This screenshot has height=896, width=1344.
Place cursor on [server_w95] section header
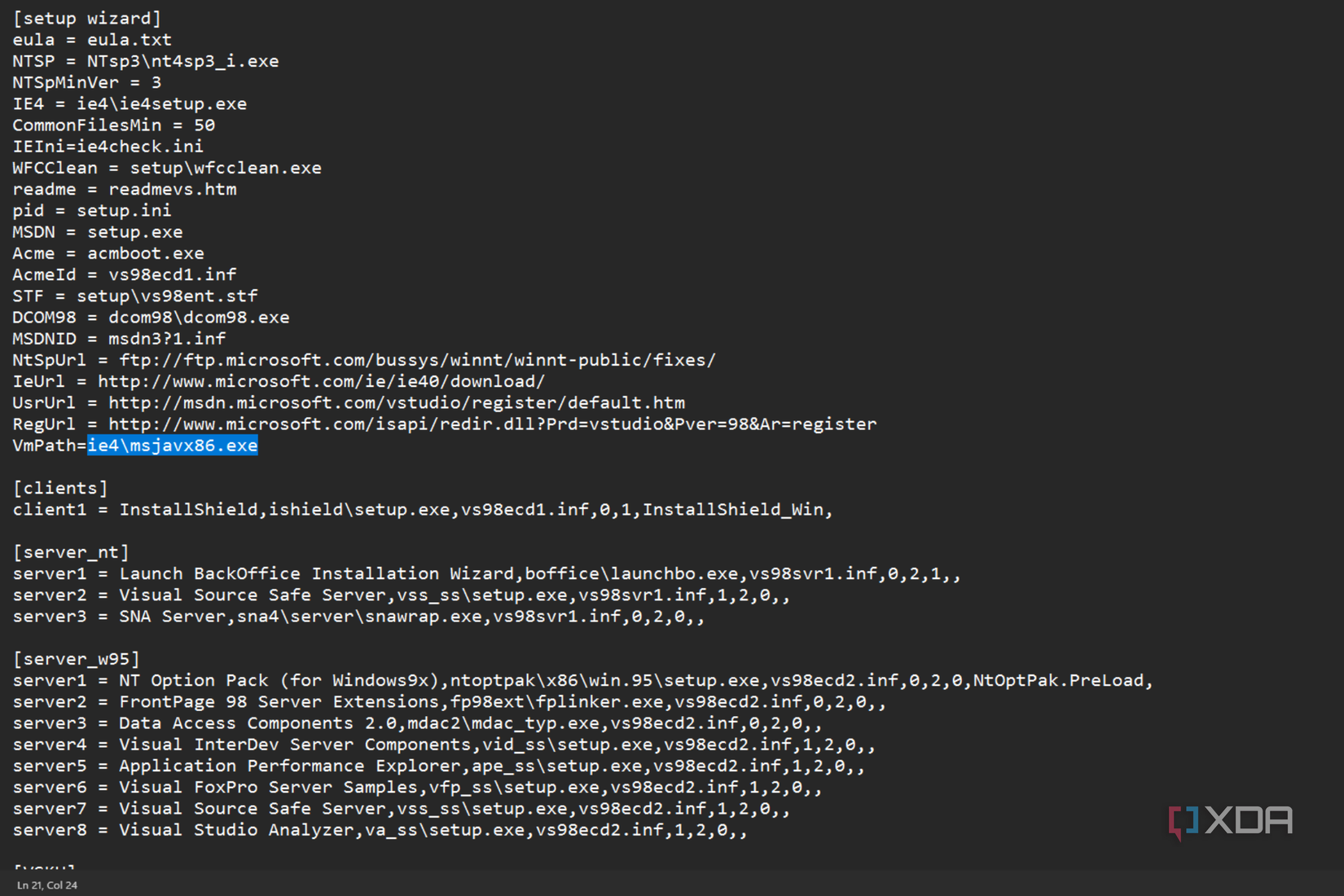pos(77,659)
